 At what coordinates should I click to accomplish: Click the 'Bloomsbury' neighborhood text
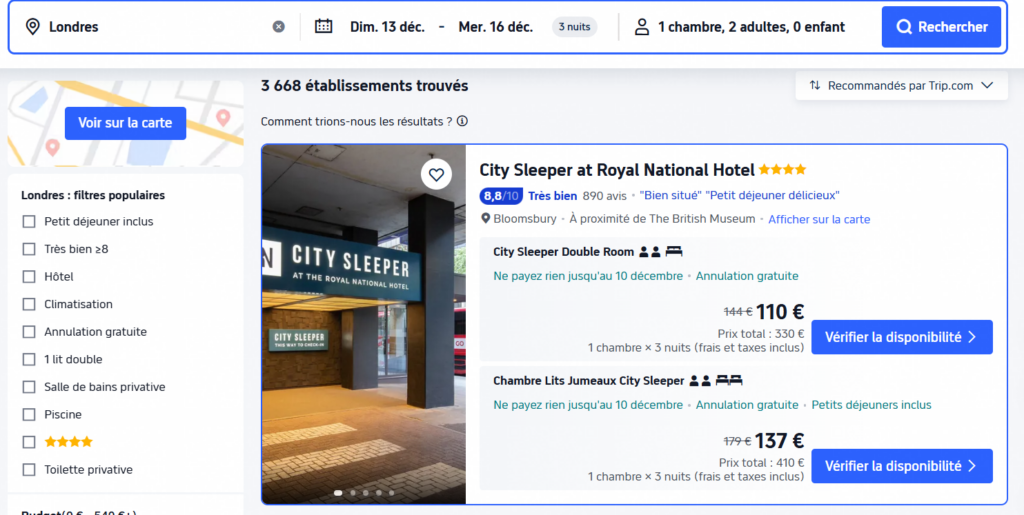coord(525,219)
